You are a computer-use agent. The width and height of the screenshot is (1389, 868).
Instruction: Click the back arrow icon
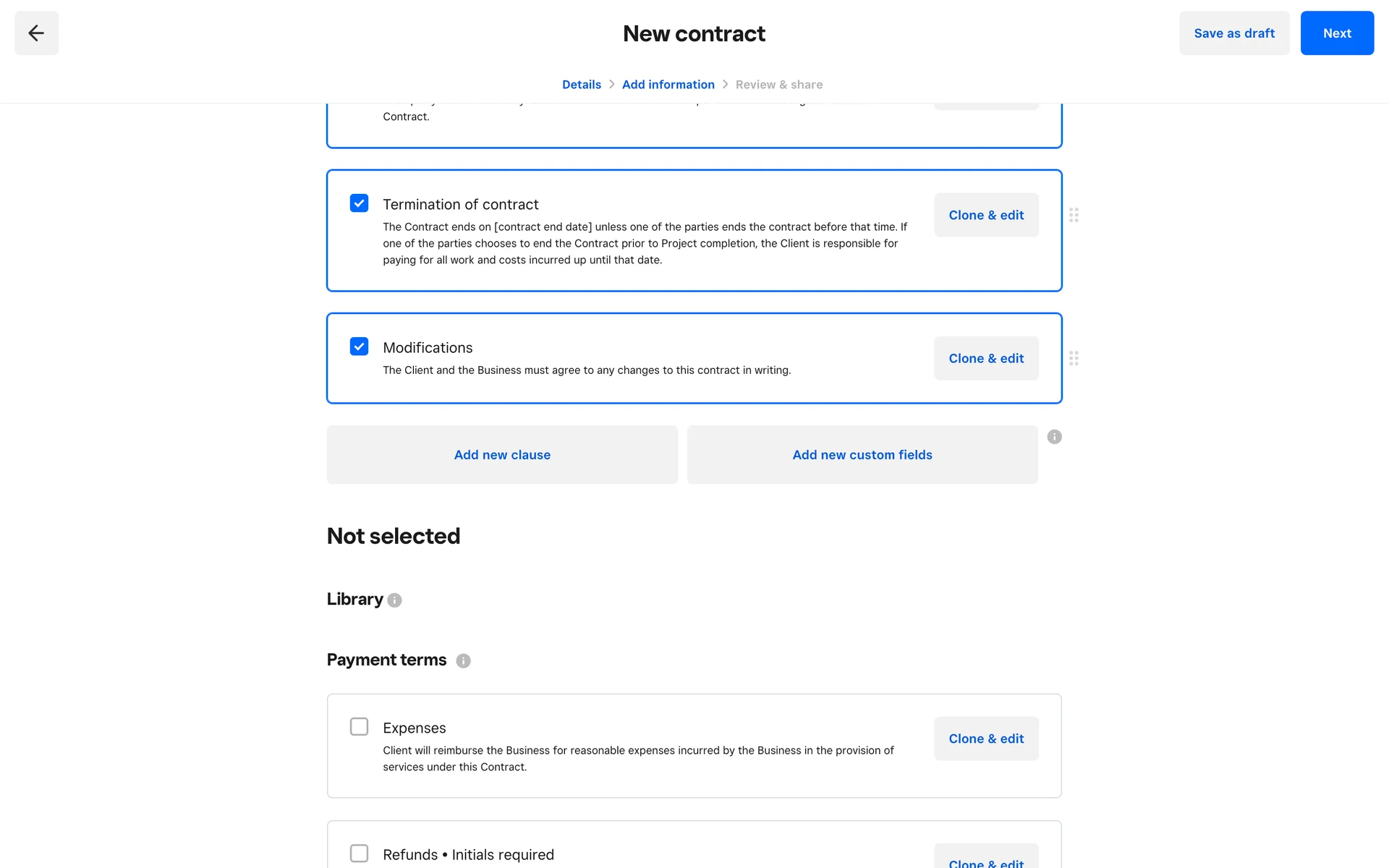click(36, 33)
